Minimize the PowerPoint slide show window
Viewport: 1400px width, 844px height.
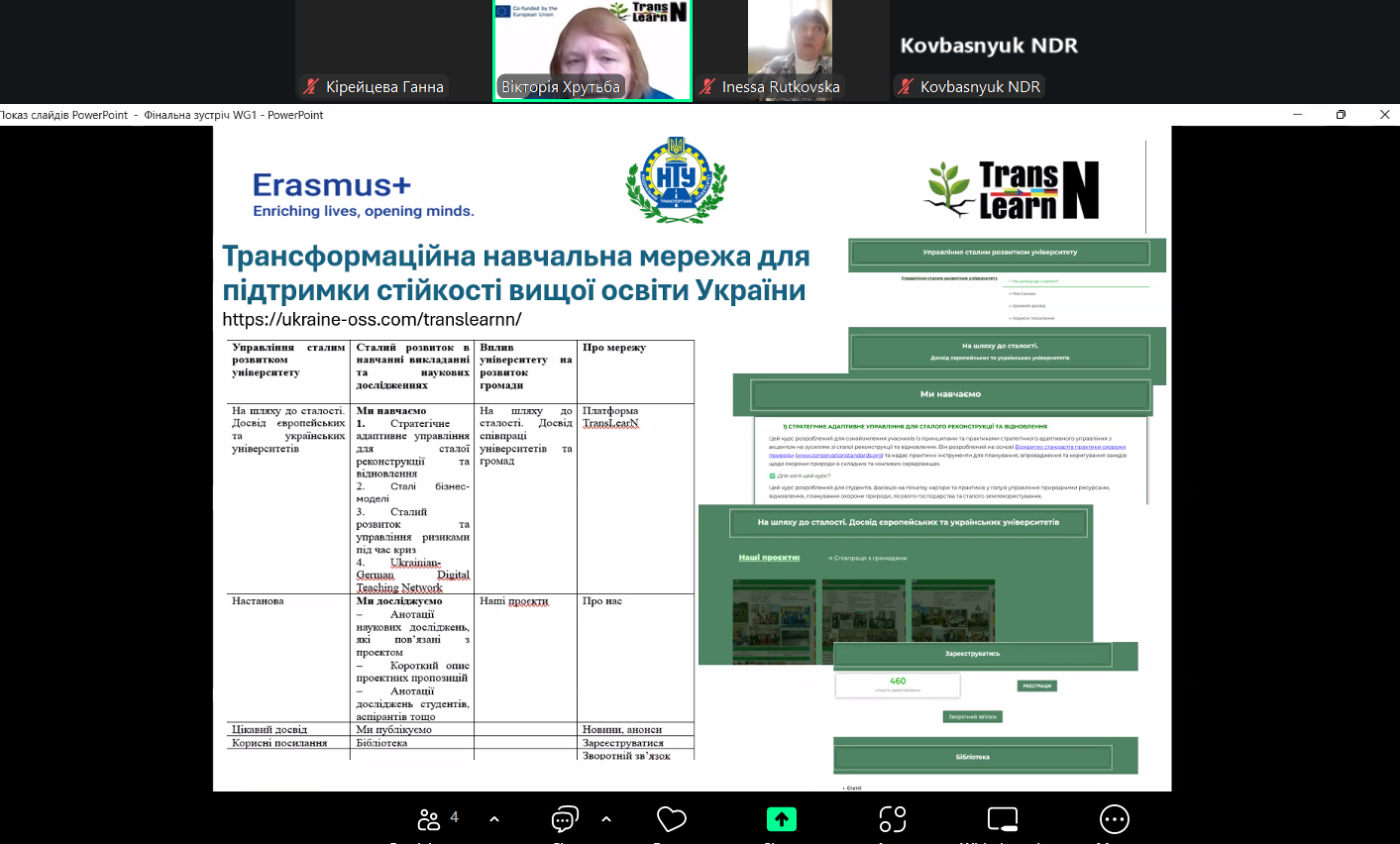[x=1297, y=115]
